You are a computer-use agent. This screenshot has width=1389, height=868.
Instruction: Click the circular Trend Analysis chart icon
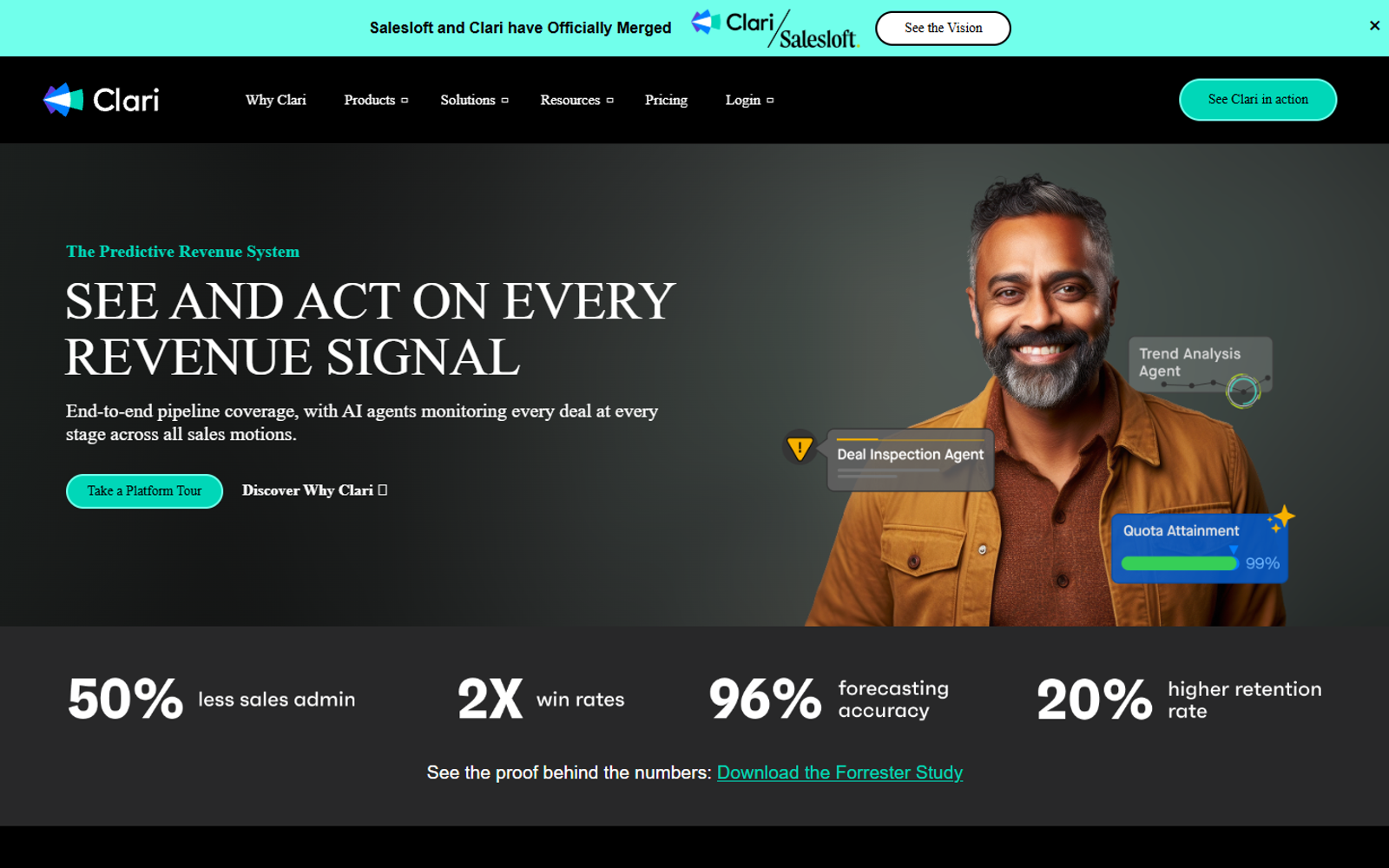1243,391
